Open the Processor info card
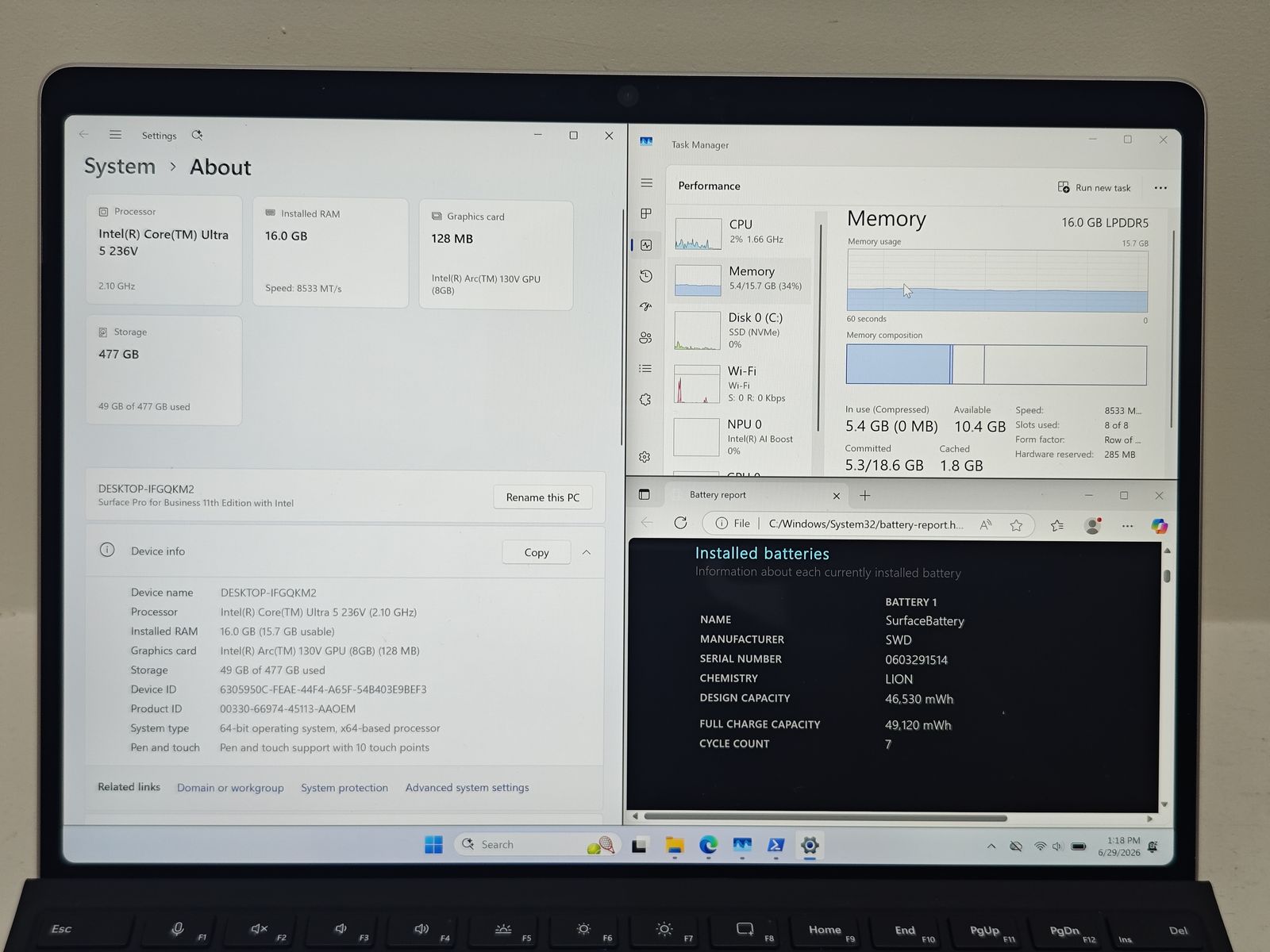 [164, 251]
